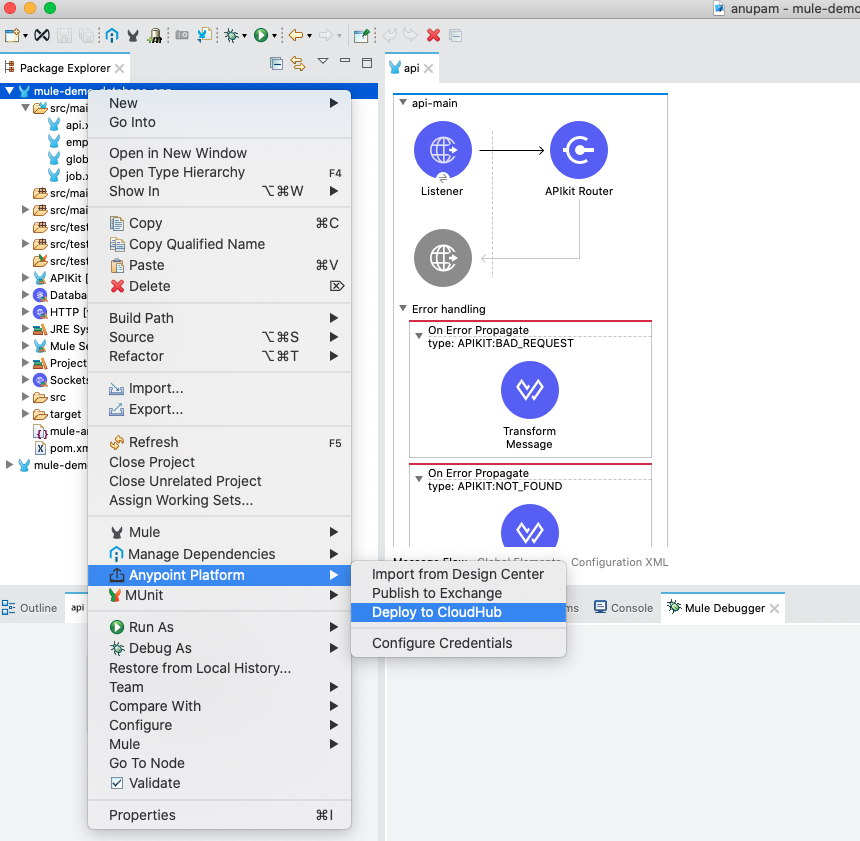
Task: Click Configure Credentials in the submenu
Action: click(x=442, y=643)
